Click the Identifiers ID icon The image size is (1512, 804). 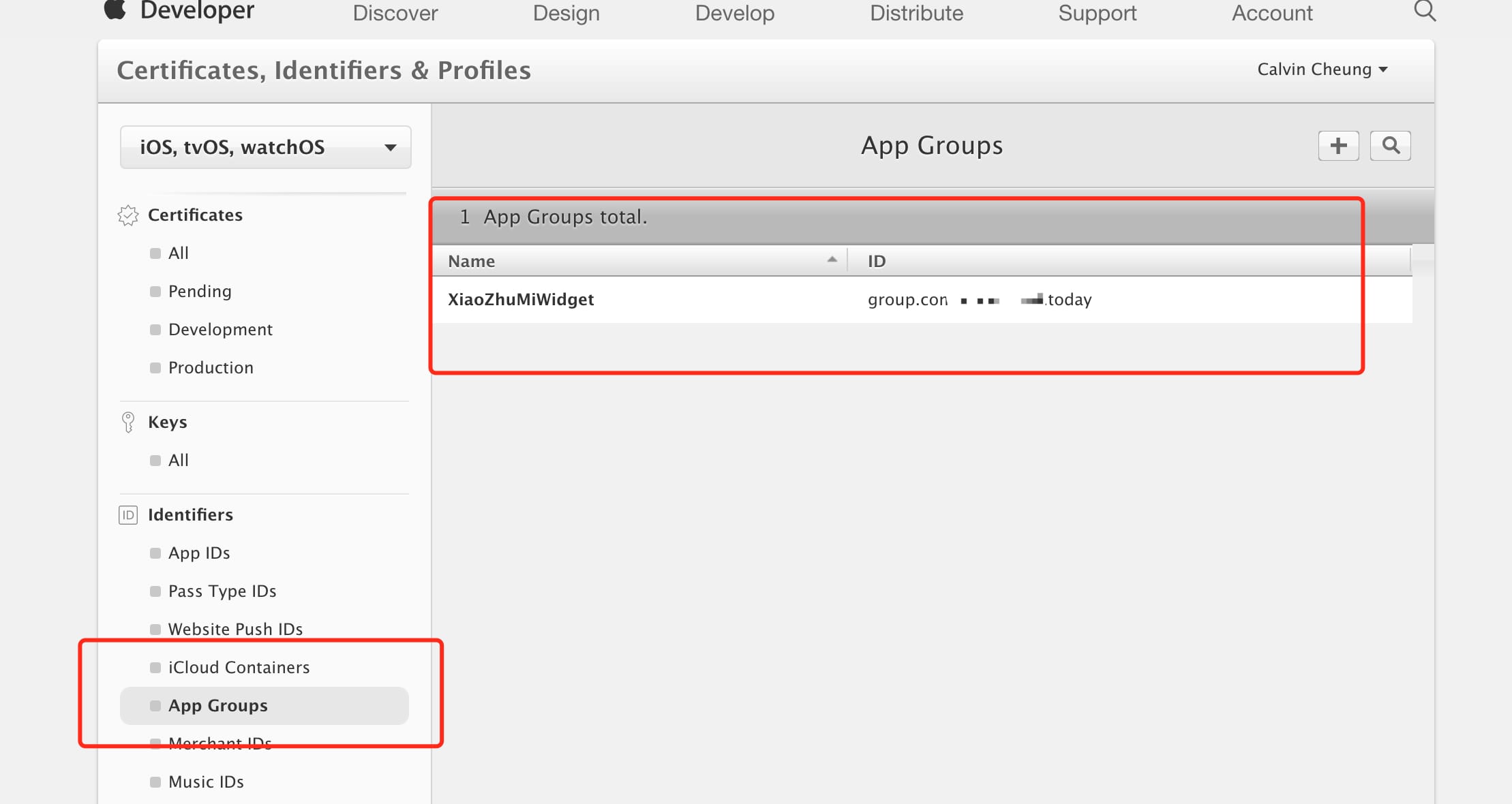128,515
